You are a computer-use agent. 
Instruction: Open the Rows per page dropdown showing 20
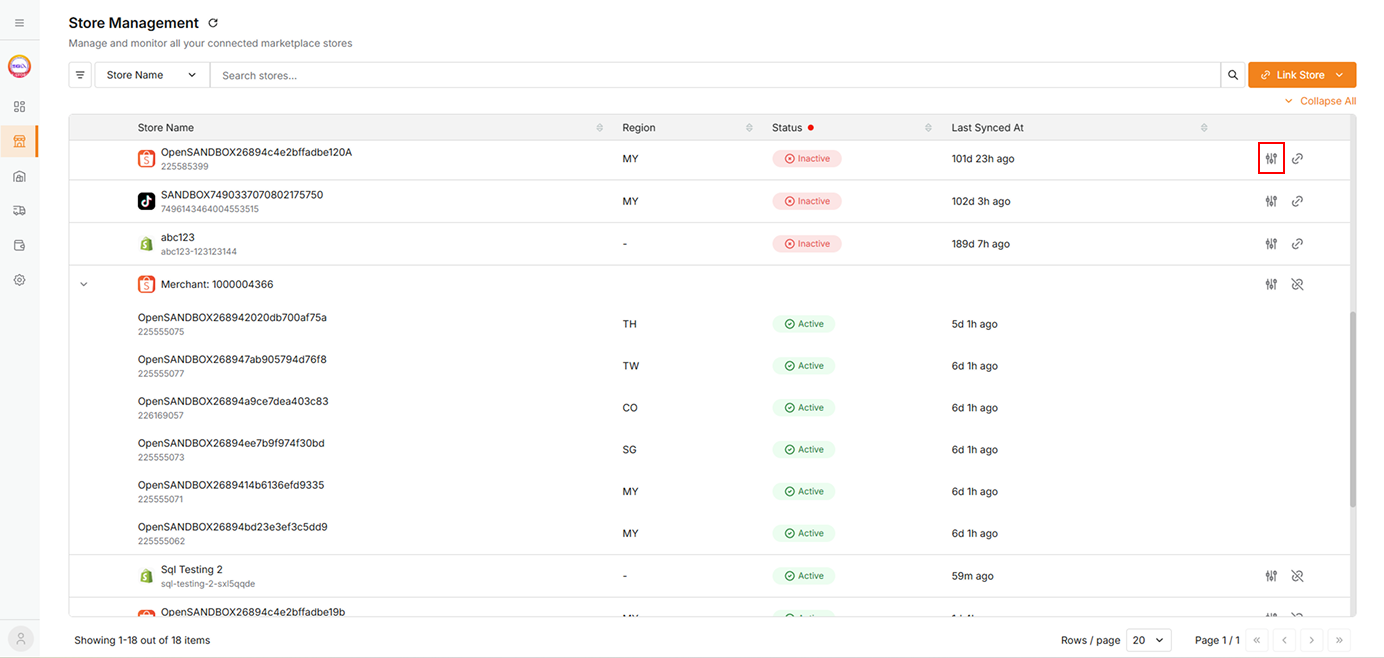click(1149, 640)
